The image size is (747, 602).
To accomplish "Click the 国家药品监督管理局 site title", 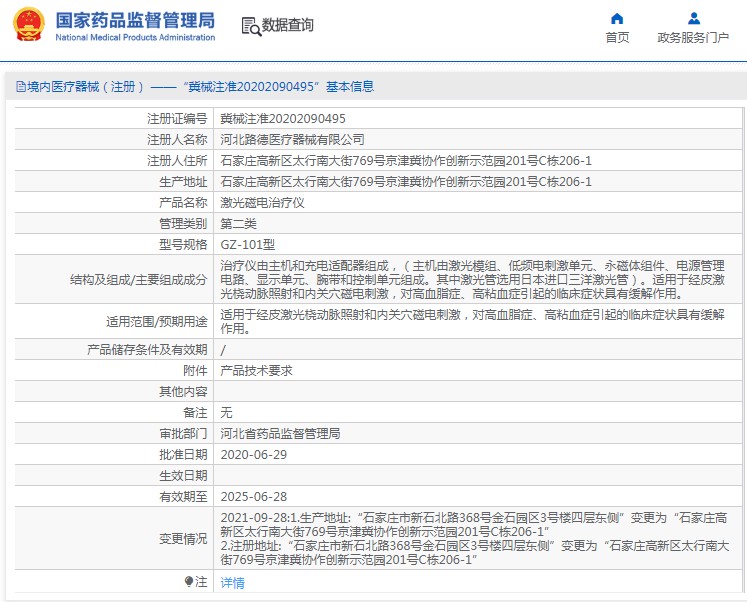I will [x=135, y=19].
